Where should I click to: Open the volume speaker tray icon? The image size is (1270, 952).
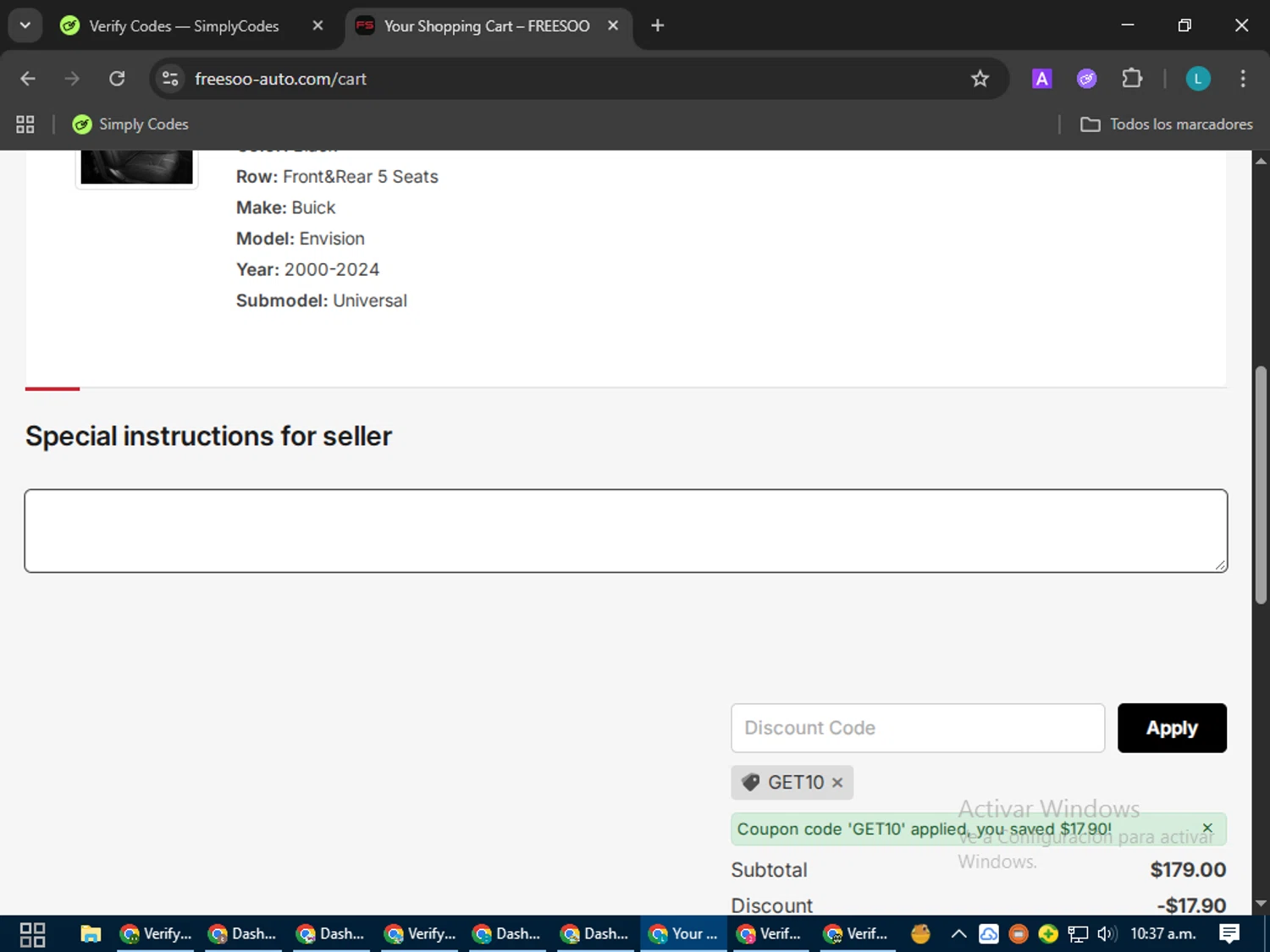tap(1106, 934)
